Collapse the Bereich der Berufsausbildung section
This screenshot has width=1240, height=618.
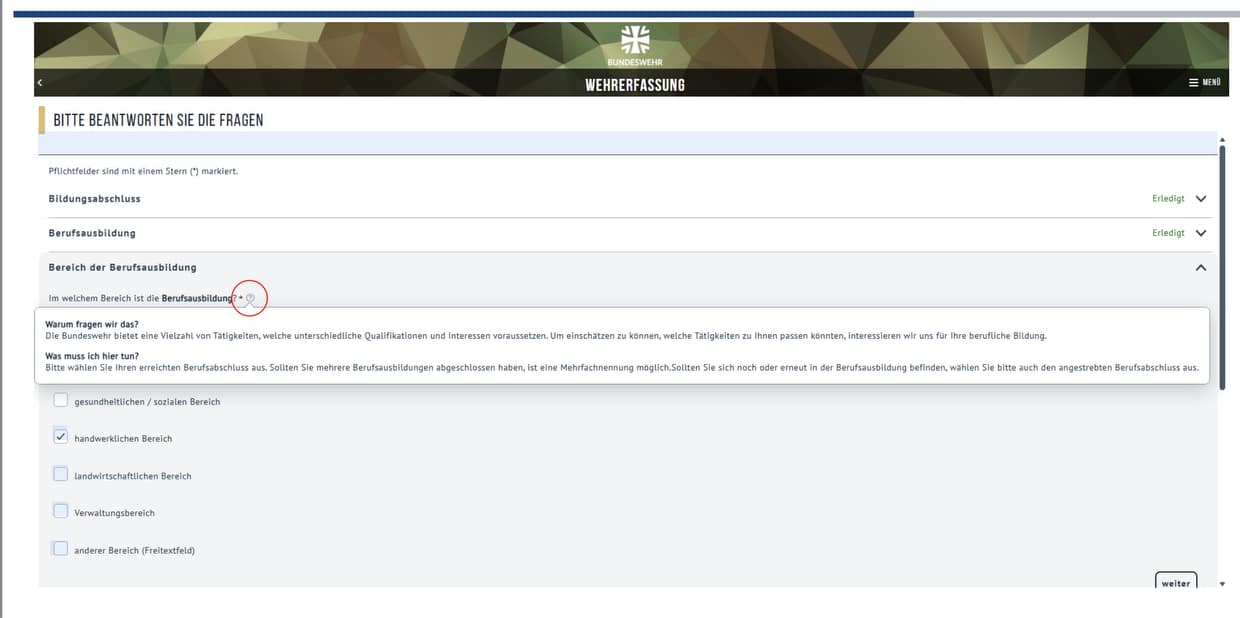(x=1201, y=268)
